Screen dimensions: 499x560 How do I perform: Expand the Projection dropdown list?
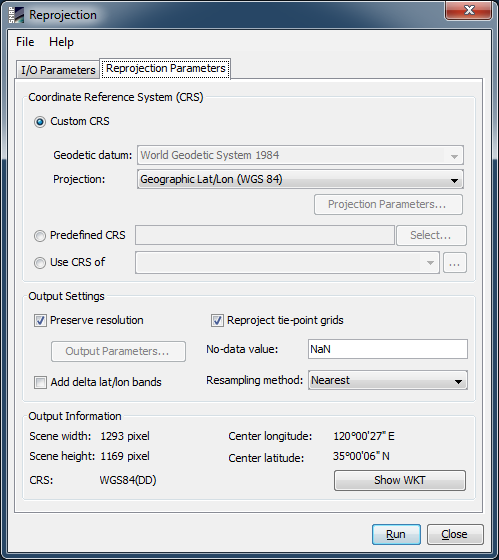coord(300,179)
